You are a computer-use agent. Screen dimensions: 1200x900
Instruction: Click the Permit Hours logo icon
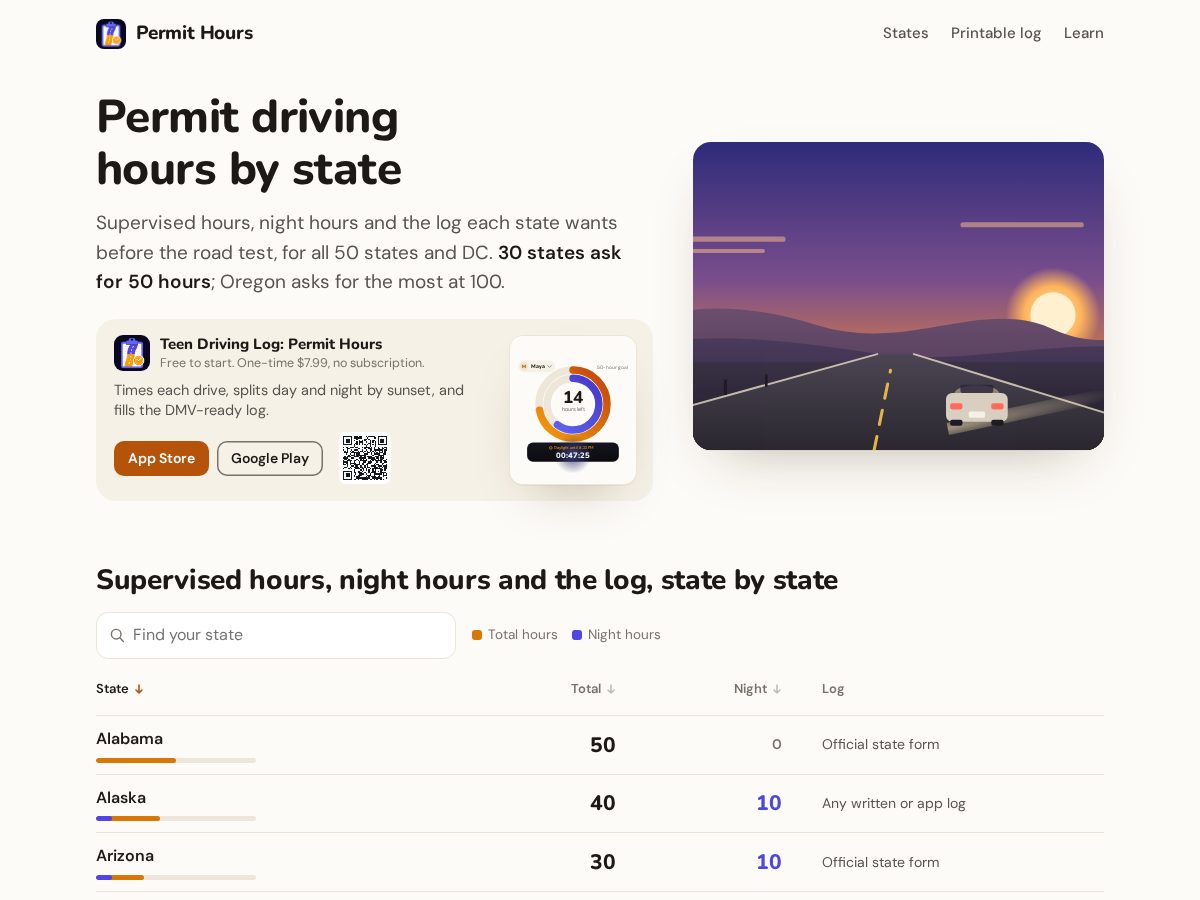(x=111, y=34)
